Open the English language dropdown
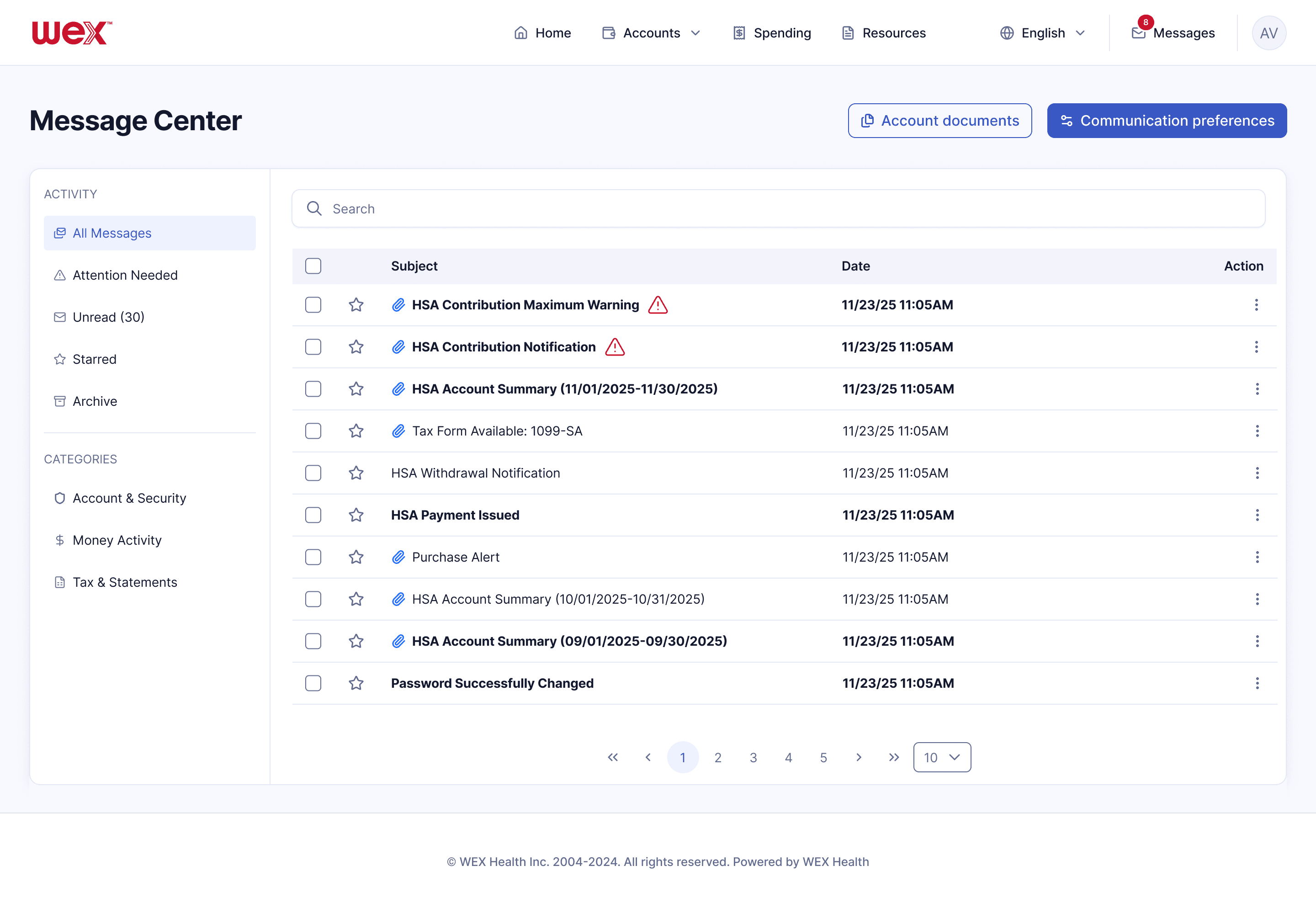1316x903 pixels. (x=1042, y=33)
